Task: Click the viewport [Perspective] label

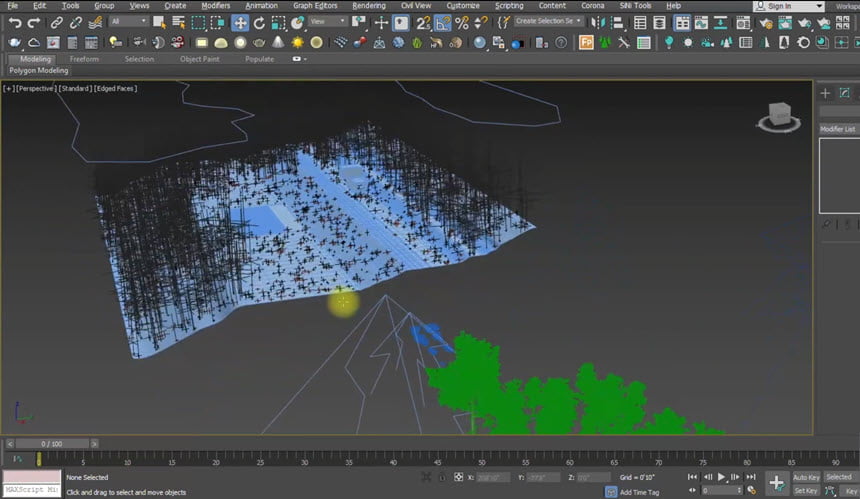Action: [x=36, y=88]
